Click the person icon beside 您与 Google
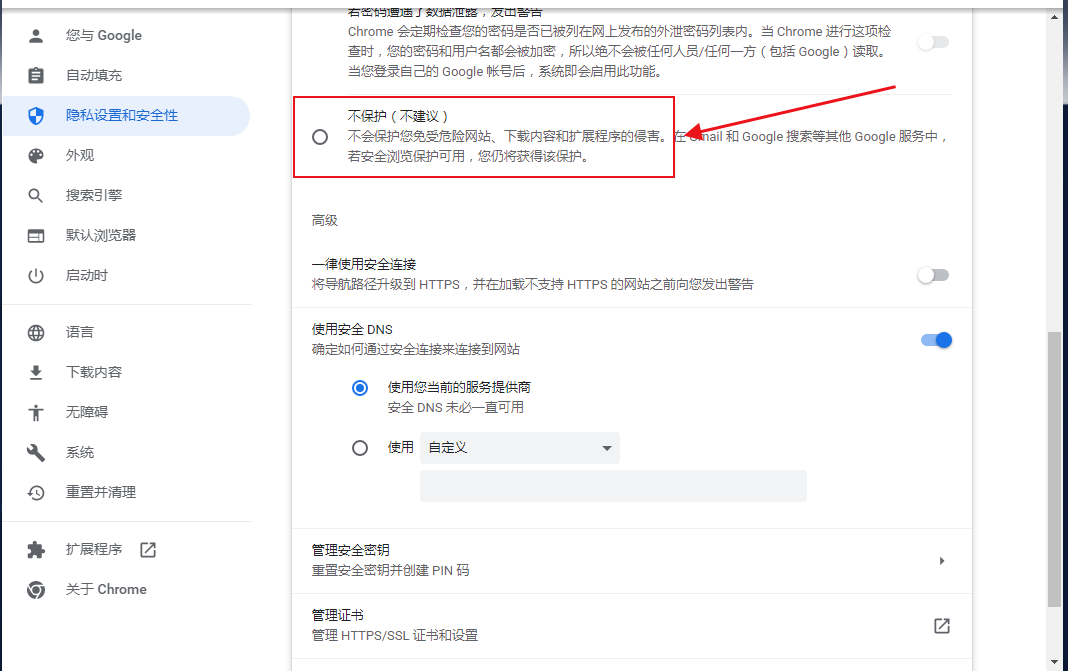Screen dimensions: 1068x671 tap(36, 35)
